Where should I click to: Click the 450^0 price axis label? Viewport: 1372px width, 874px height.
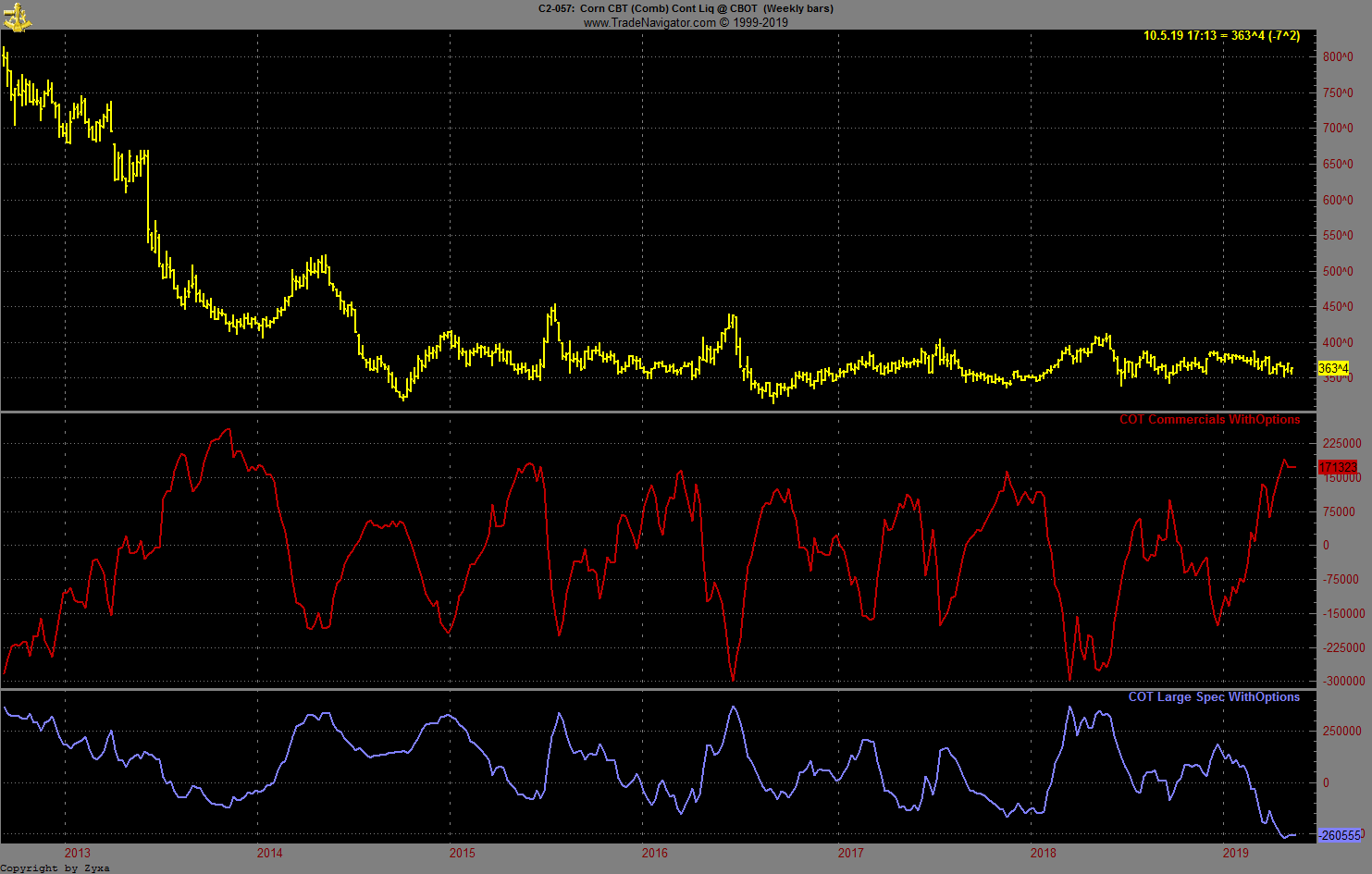(1338, 307)
